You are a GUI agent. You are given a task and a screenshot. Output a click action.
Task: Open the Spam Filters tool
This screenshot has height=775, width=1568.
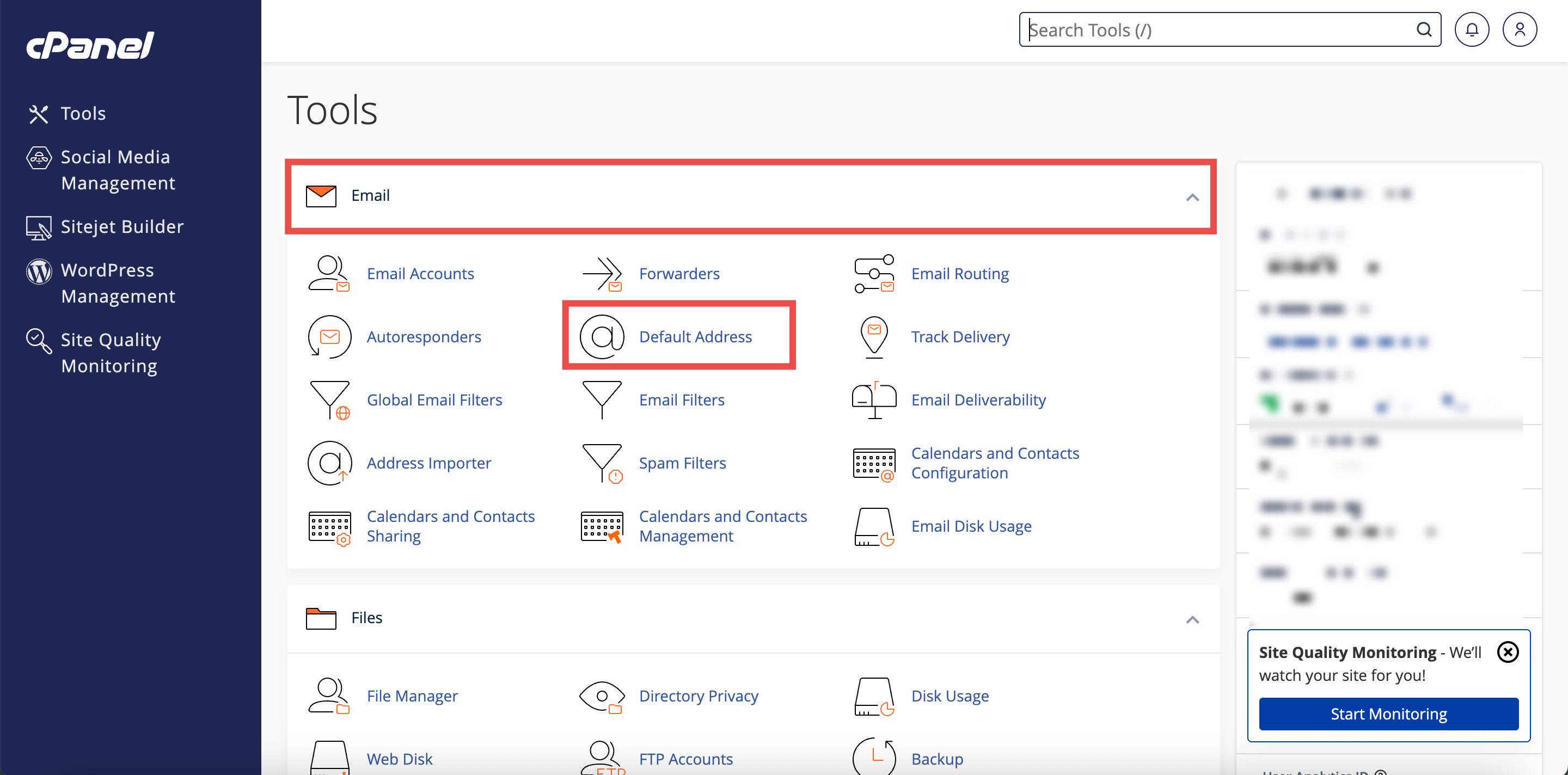pyautogui.click(x=682, y=462)
